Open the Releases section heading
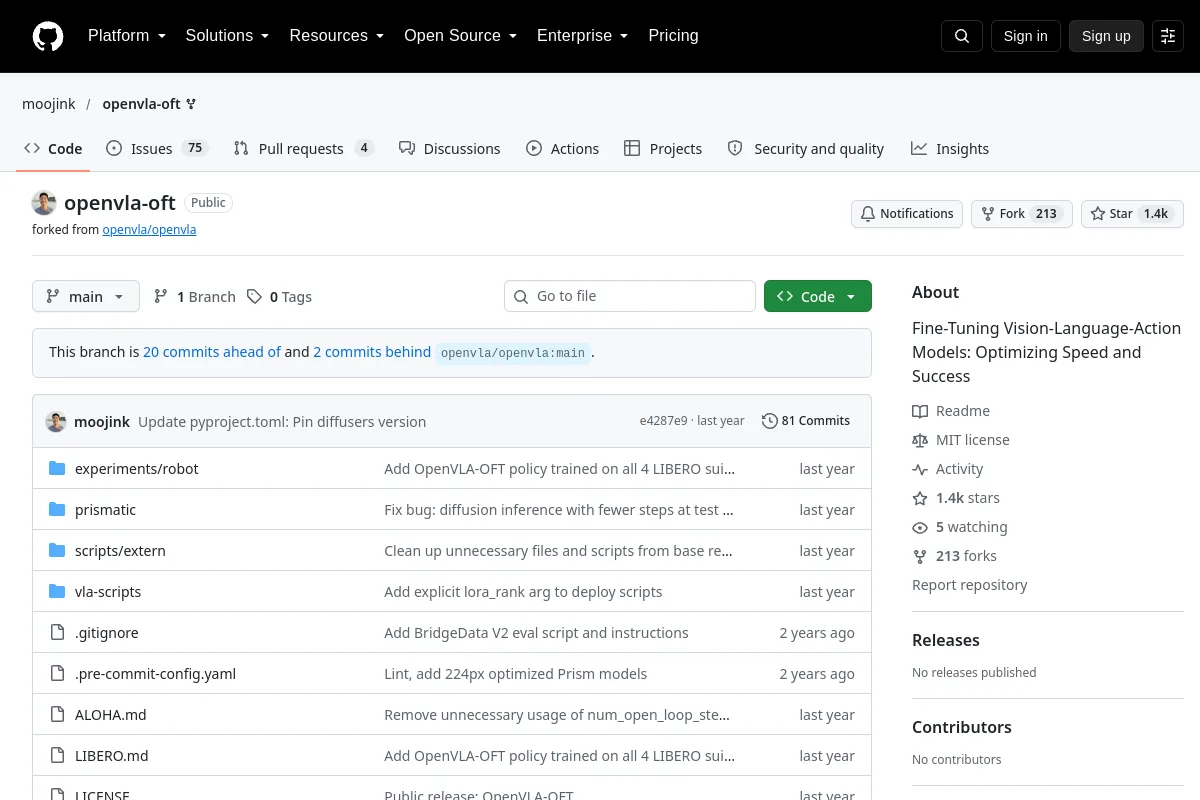 (946, 640)
